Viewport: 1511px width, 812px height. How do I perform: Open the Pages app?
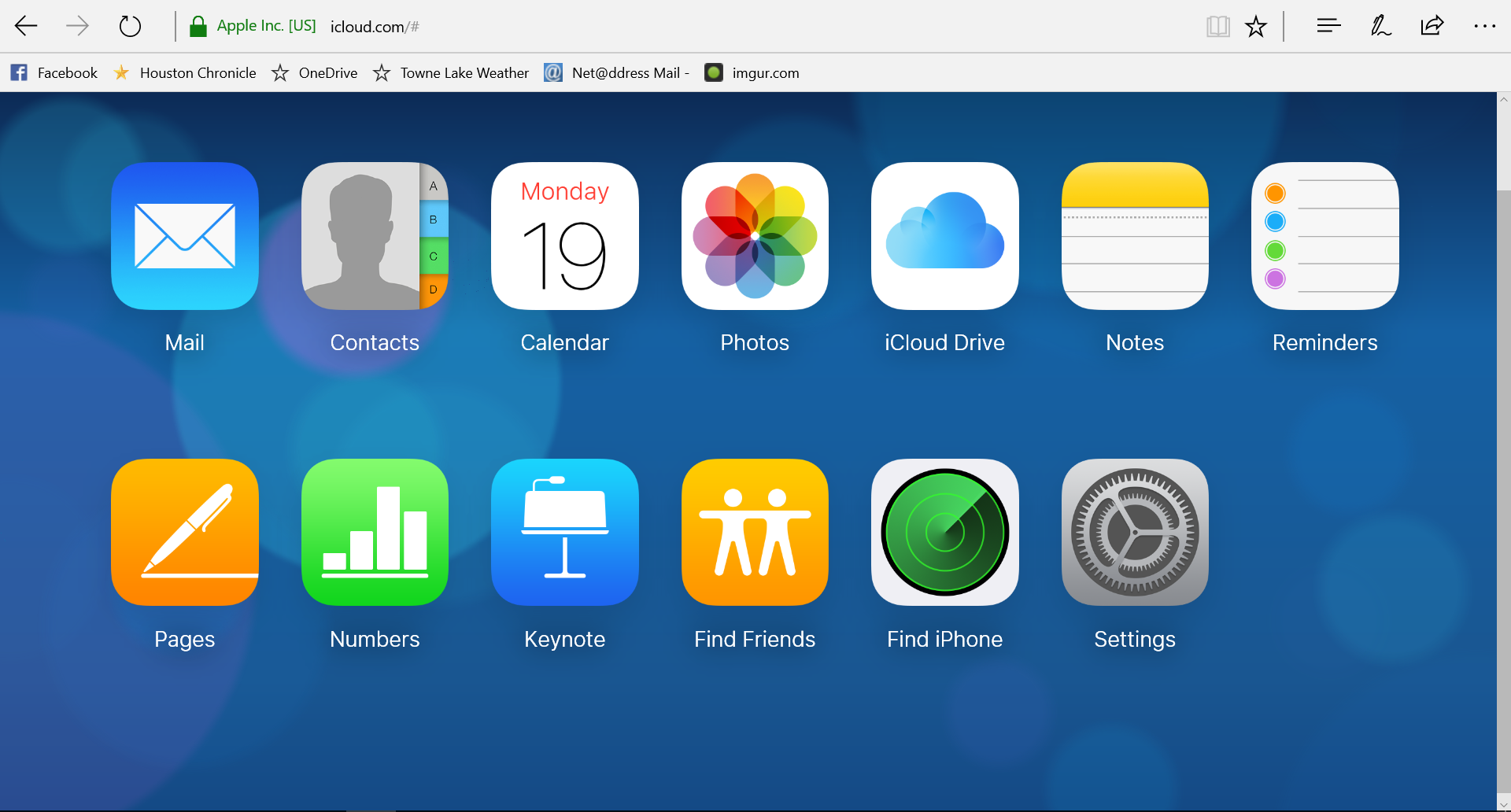tap(185, 532)
